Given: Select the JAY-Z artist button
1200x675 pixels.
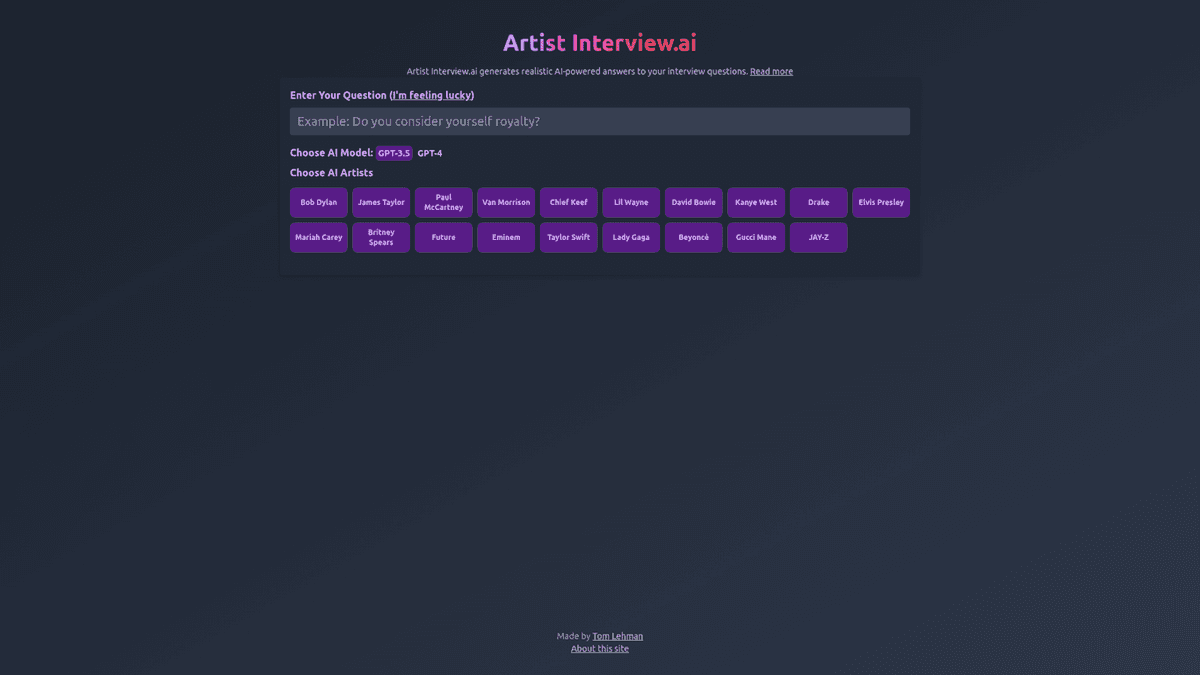Looking at the screenshot, I should [819, 237].
